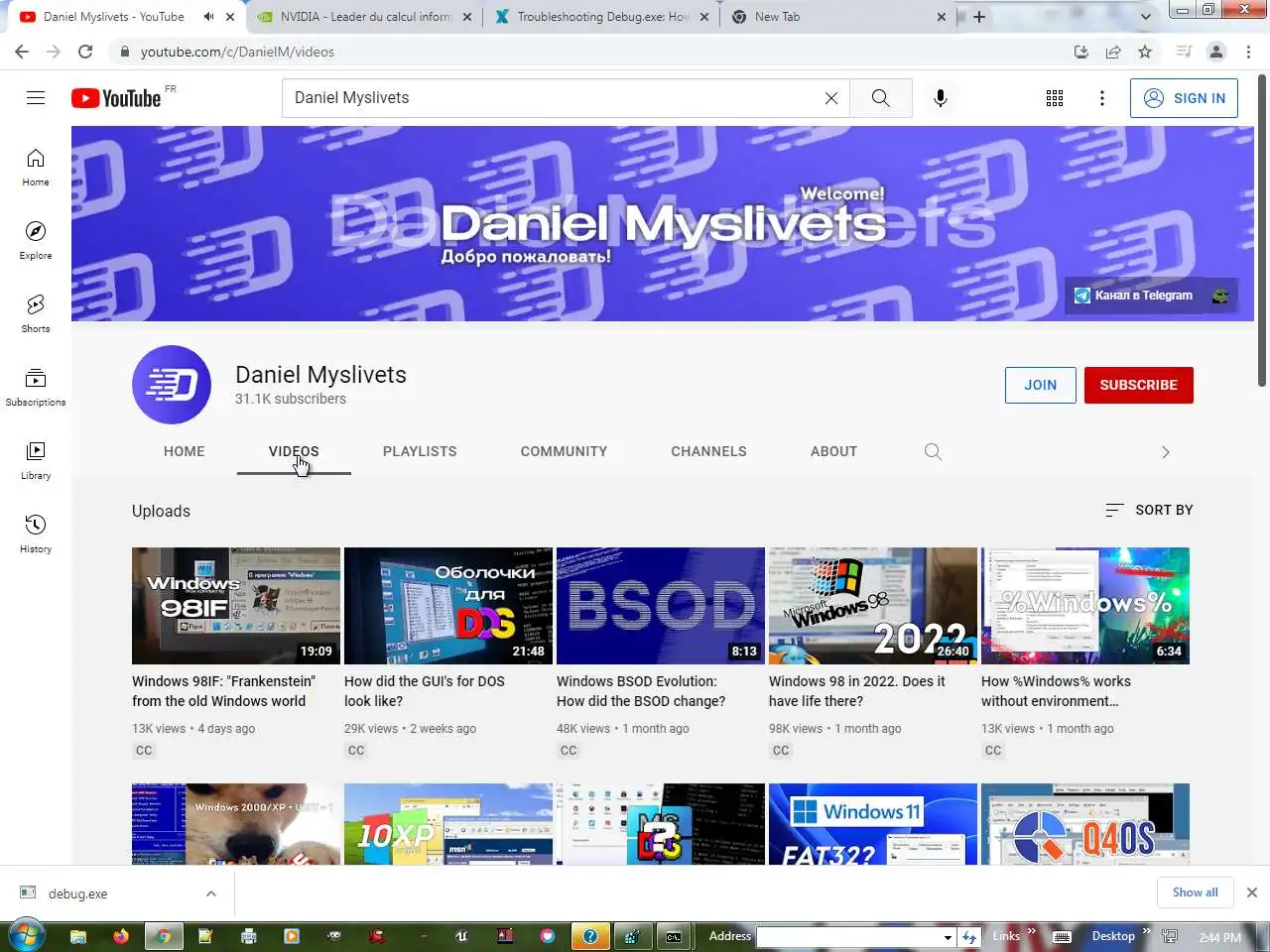1270x952 pixels.
Task: Open Library in the YouTube sidebar
Action: pos(36,461)
